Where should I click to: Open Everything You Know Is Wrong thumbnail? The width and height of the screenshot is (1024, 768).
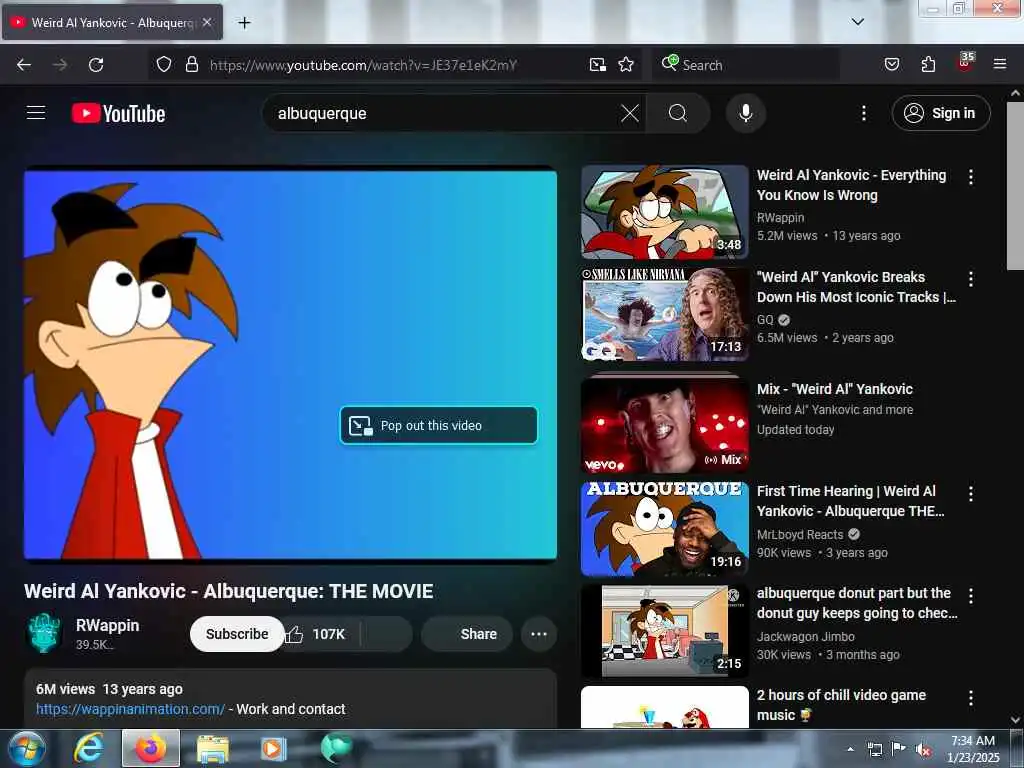pos(664,212)
